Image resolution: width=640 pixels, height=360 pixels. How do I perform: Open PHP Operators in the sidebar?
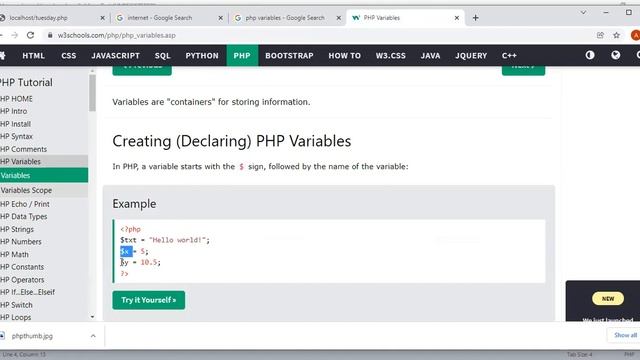[x=44, y=280]
